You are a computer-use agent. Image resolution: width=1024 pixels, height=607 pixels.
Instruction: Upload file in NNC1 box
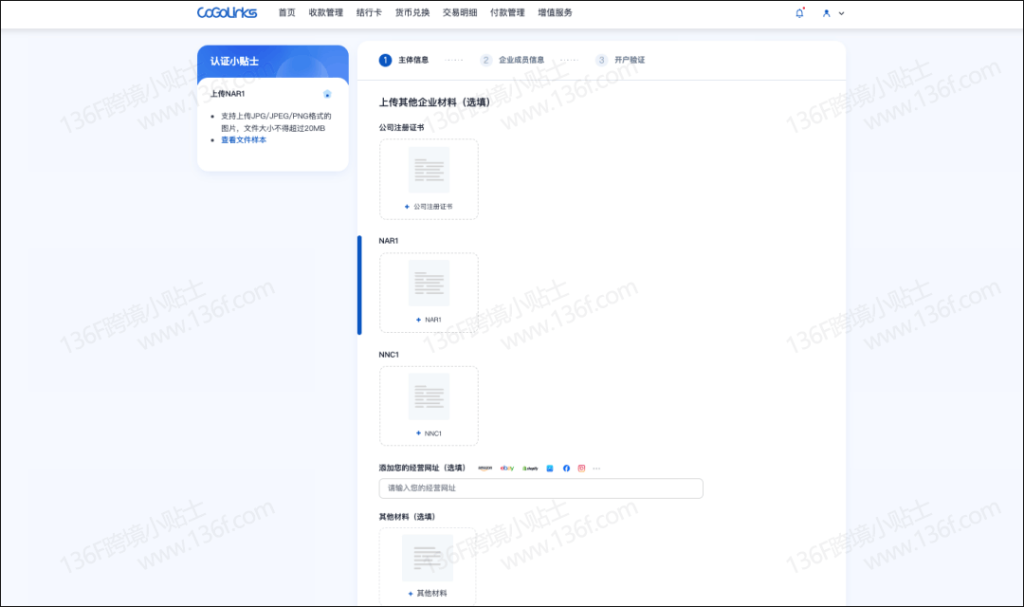[428, 406]
